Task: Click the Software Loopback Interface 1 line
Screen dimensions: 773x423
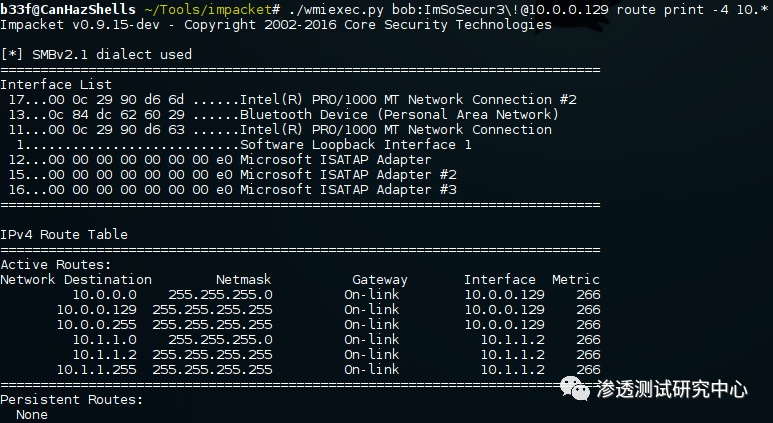Action: click(x=355, y=145)
